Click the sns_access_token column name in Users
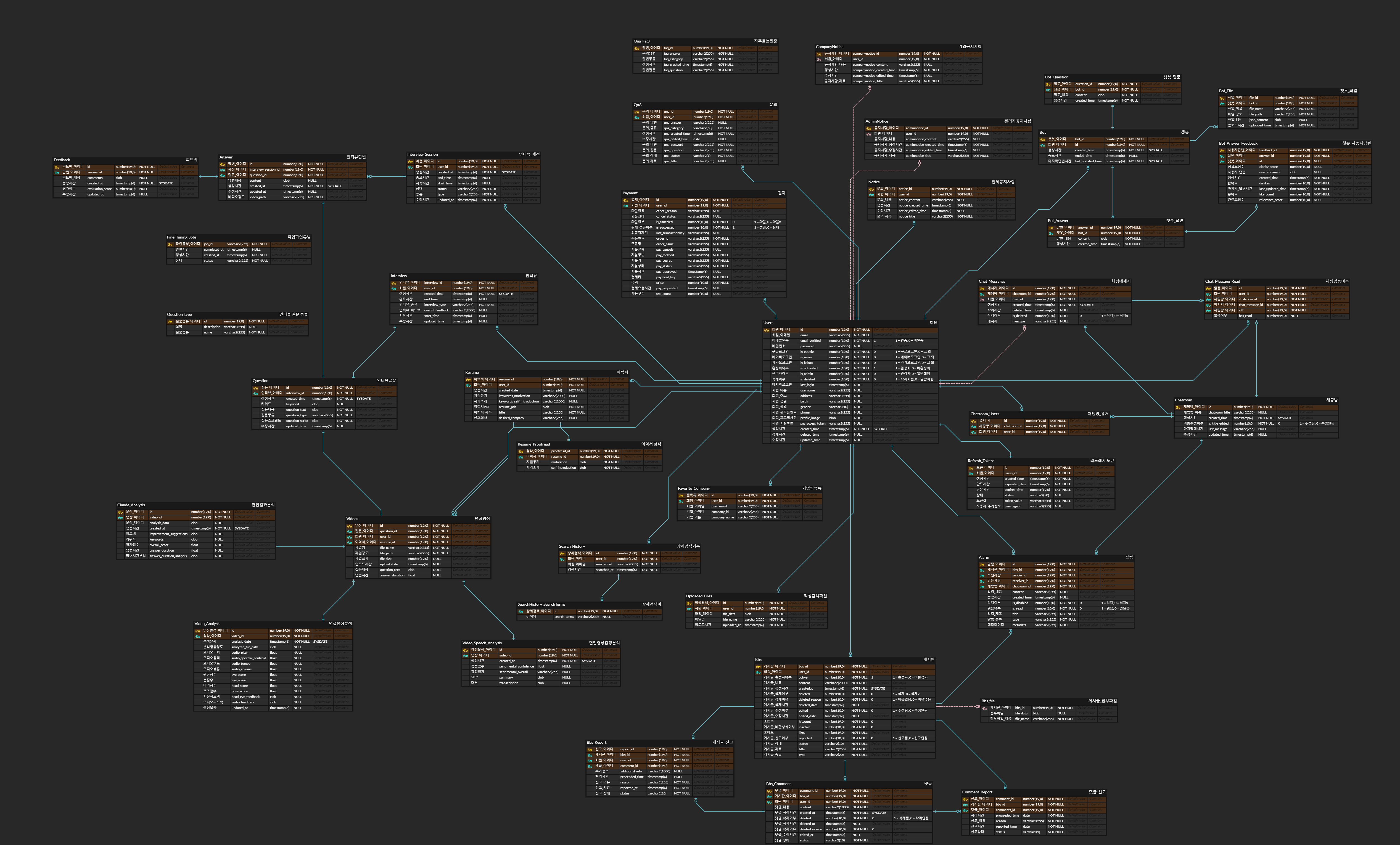Viewport: 1400px width, 845px height. [x=812, y=424]
